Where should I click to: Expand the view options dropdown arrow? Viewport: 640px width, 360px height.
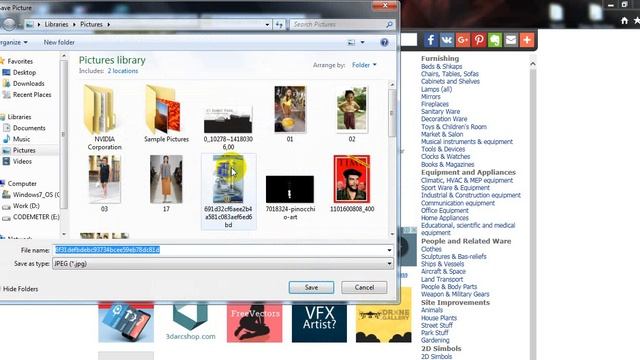tap(362, 42)
